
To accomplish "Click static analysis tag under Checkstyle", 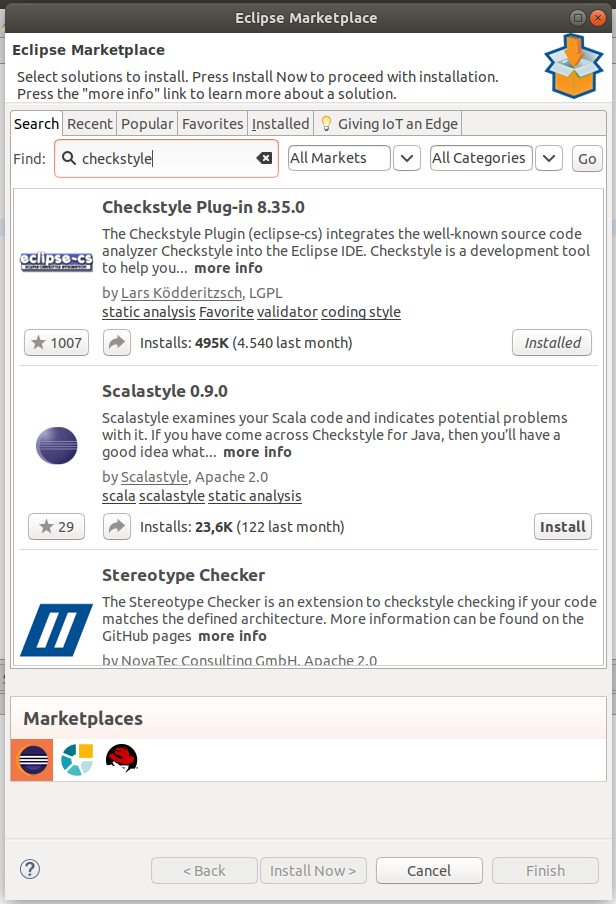I will [x=149, y=312].
